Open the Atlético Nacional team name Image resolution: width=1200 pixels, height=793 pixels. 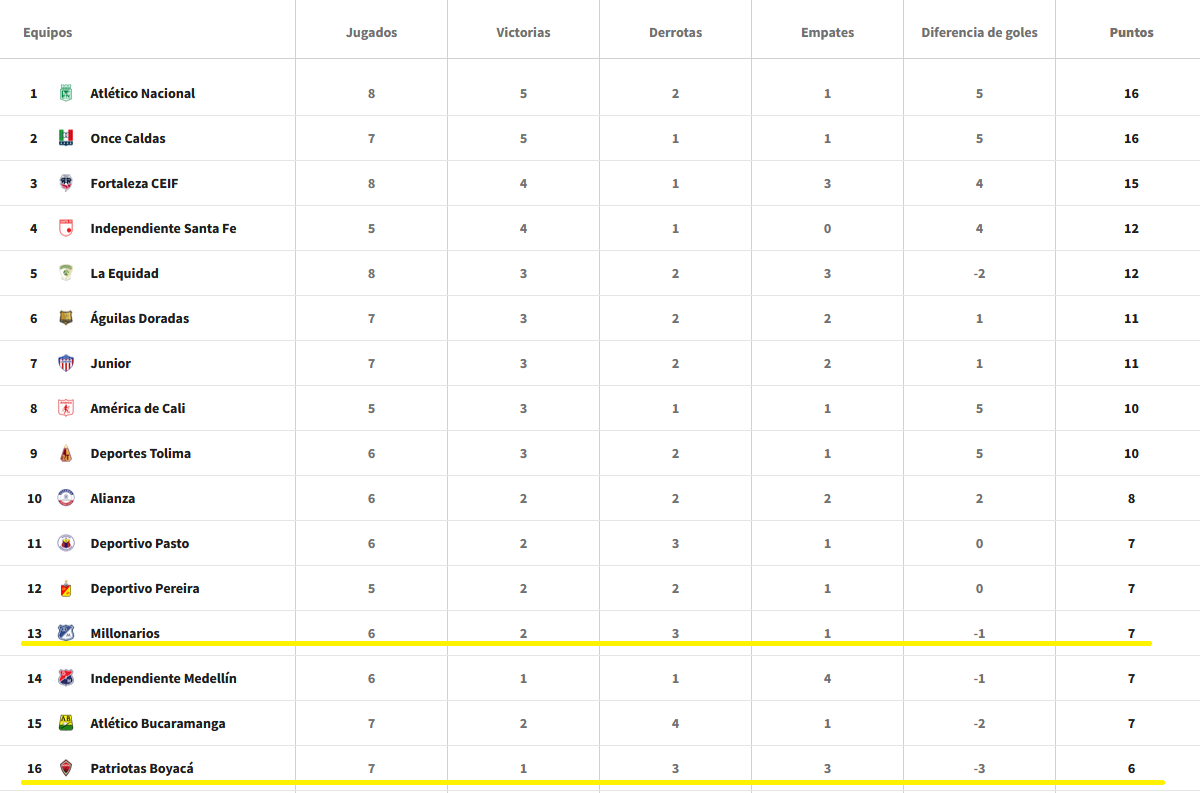click(143, 93)
